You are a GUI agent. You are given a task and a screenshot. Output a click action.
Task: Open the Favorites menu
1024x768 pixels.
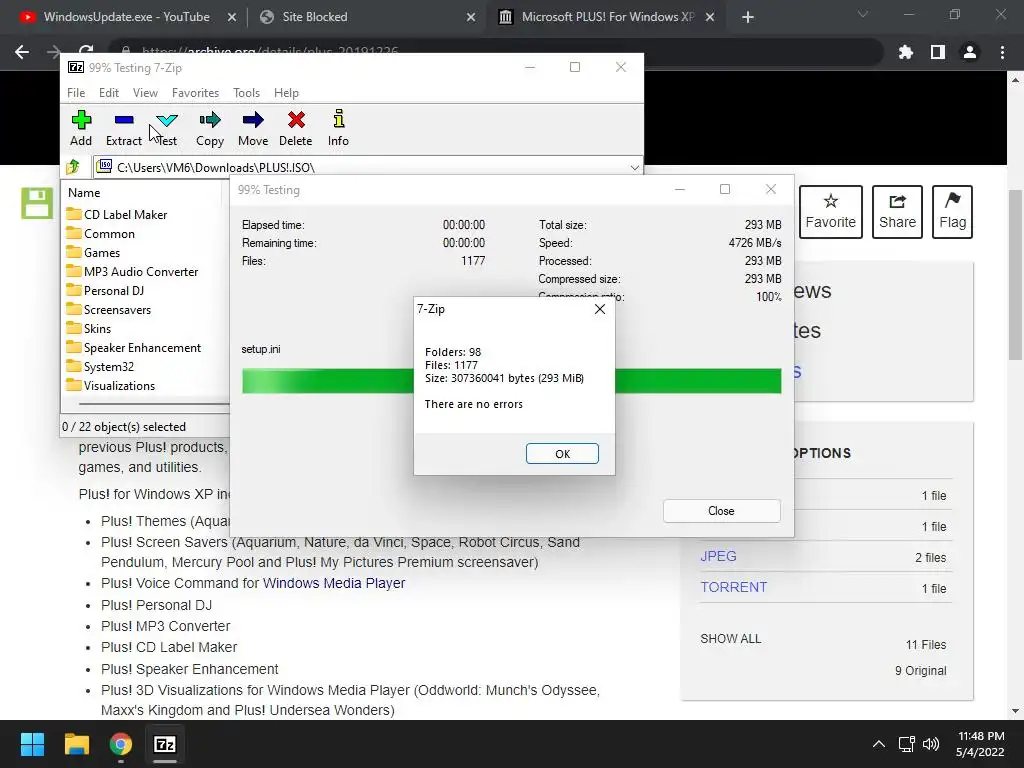195,93
